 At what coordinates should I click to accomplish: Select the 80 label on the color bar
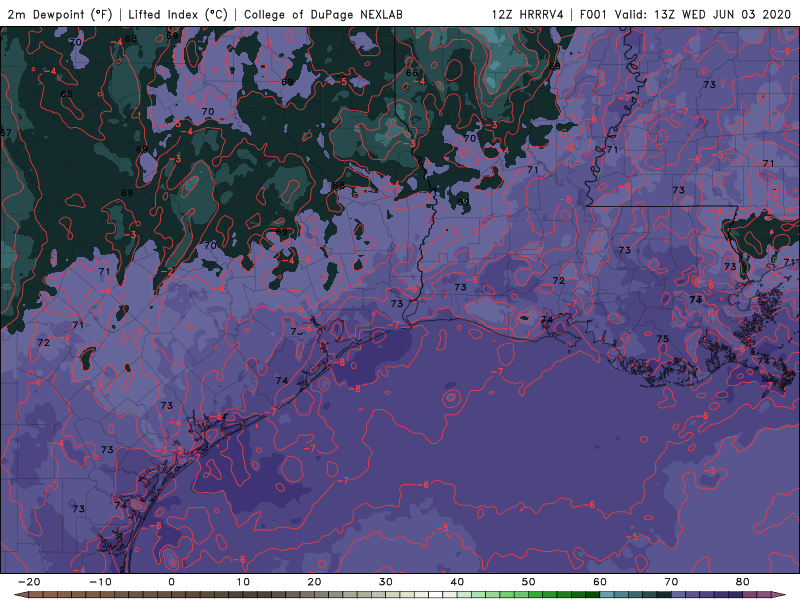[743, 582]
